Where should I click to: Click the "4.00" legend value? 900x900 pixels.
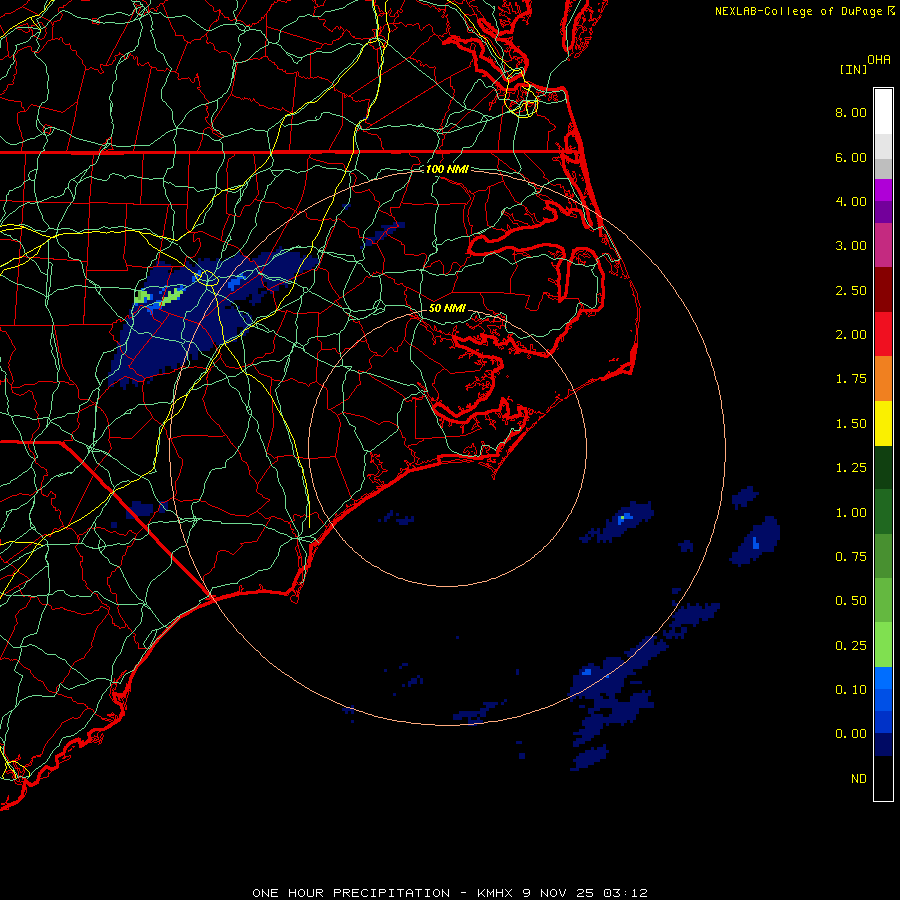(x=851, y=201)
